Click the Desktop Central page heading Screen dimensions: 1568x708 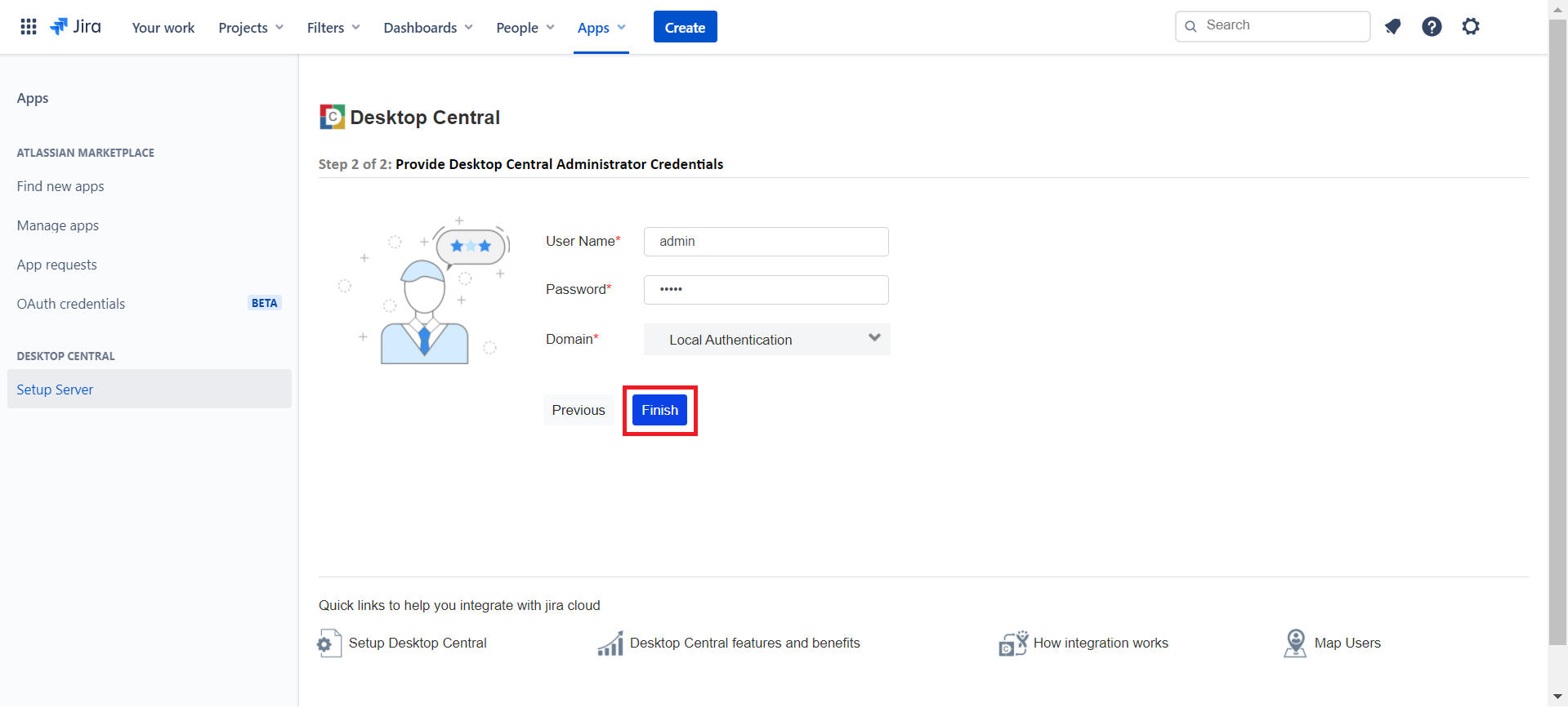425,118
